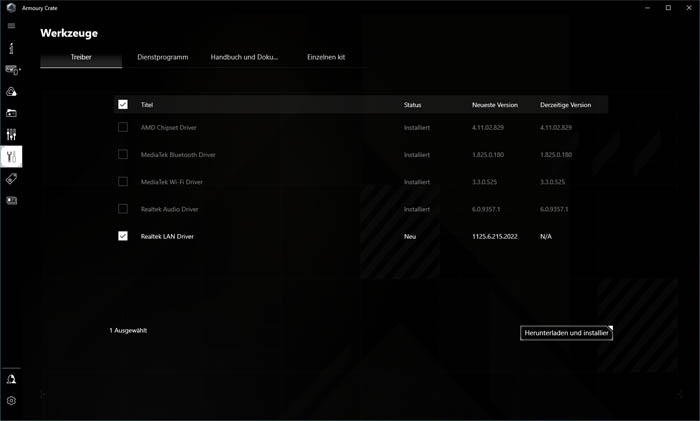Open the Einzelnen kit tab
The height and width of the screenshot is (421, 700).
(x=326, y=57)
